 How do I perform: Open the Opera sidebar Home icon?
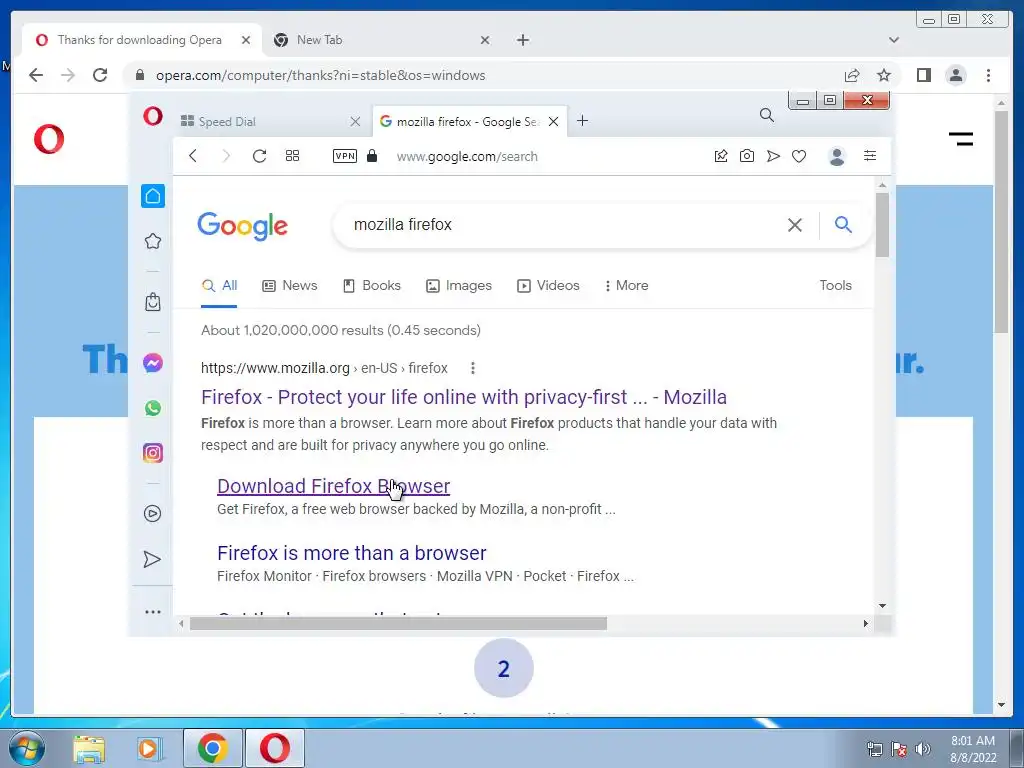153,196
